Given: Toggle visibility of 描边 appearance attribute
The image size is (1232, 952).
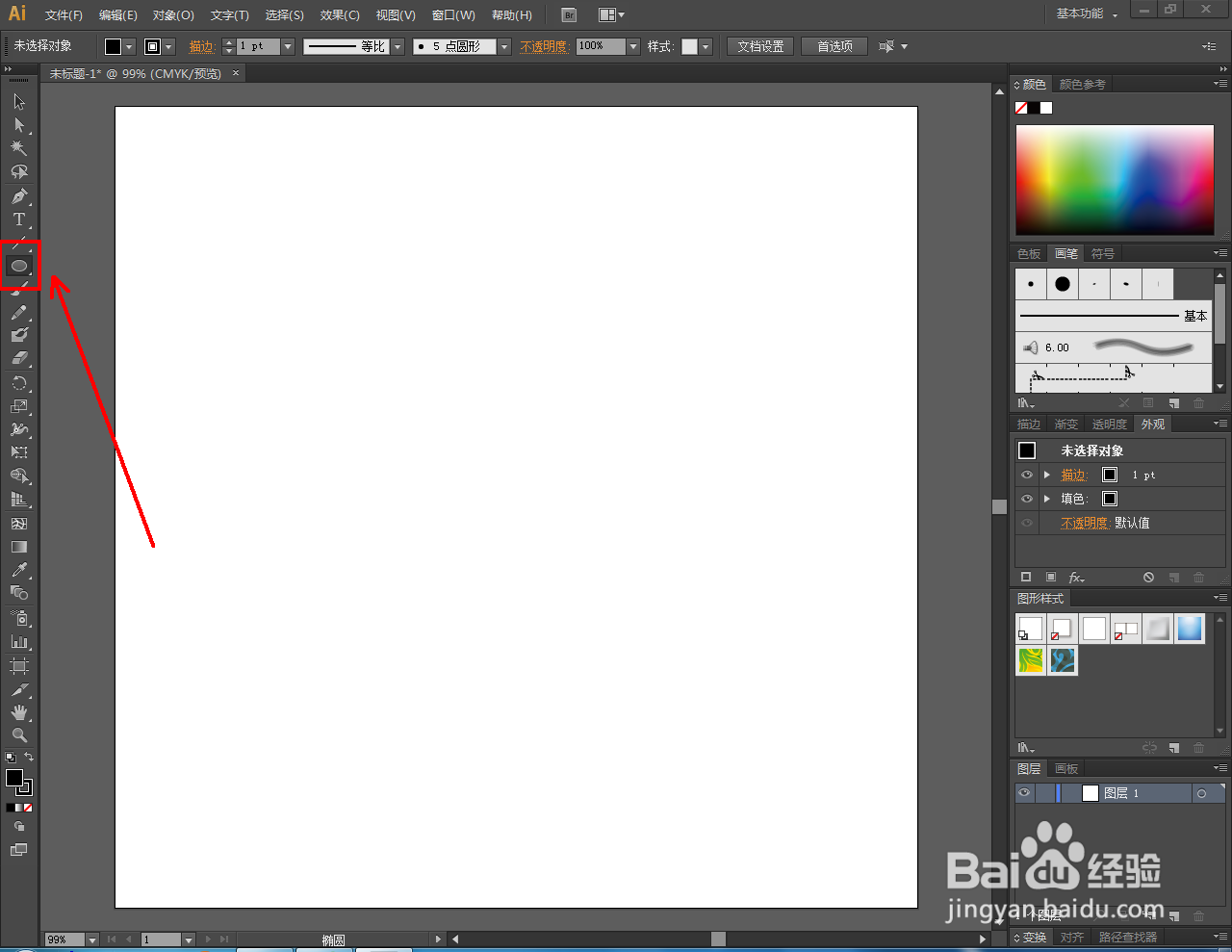Looking at the screenshot, I should [1027, 475].
